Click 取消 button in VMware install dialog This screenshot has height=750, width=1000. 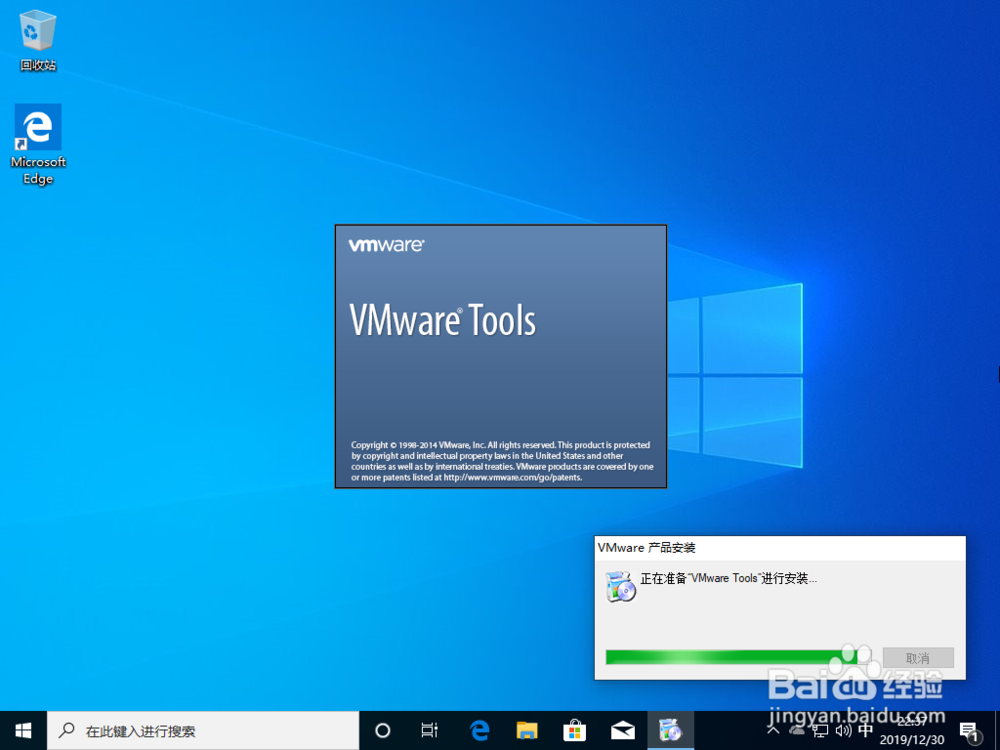(918, 658)
